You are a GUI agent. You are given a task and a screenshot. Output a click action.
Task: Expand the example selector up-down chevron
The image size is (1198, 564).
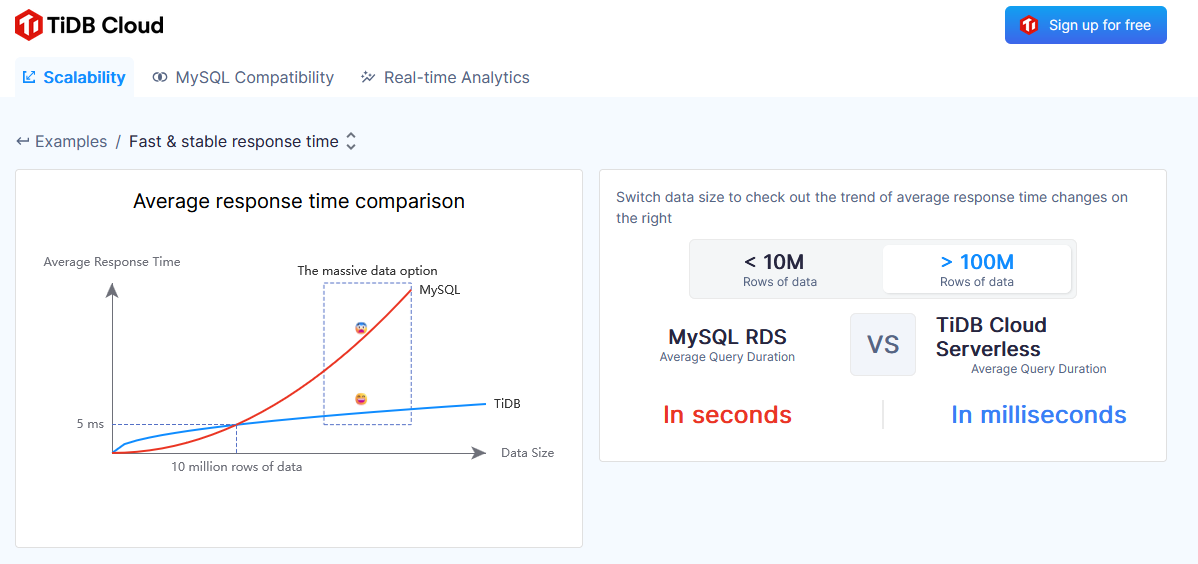pyautogui.click(x=351, y=141)
